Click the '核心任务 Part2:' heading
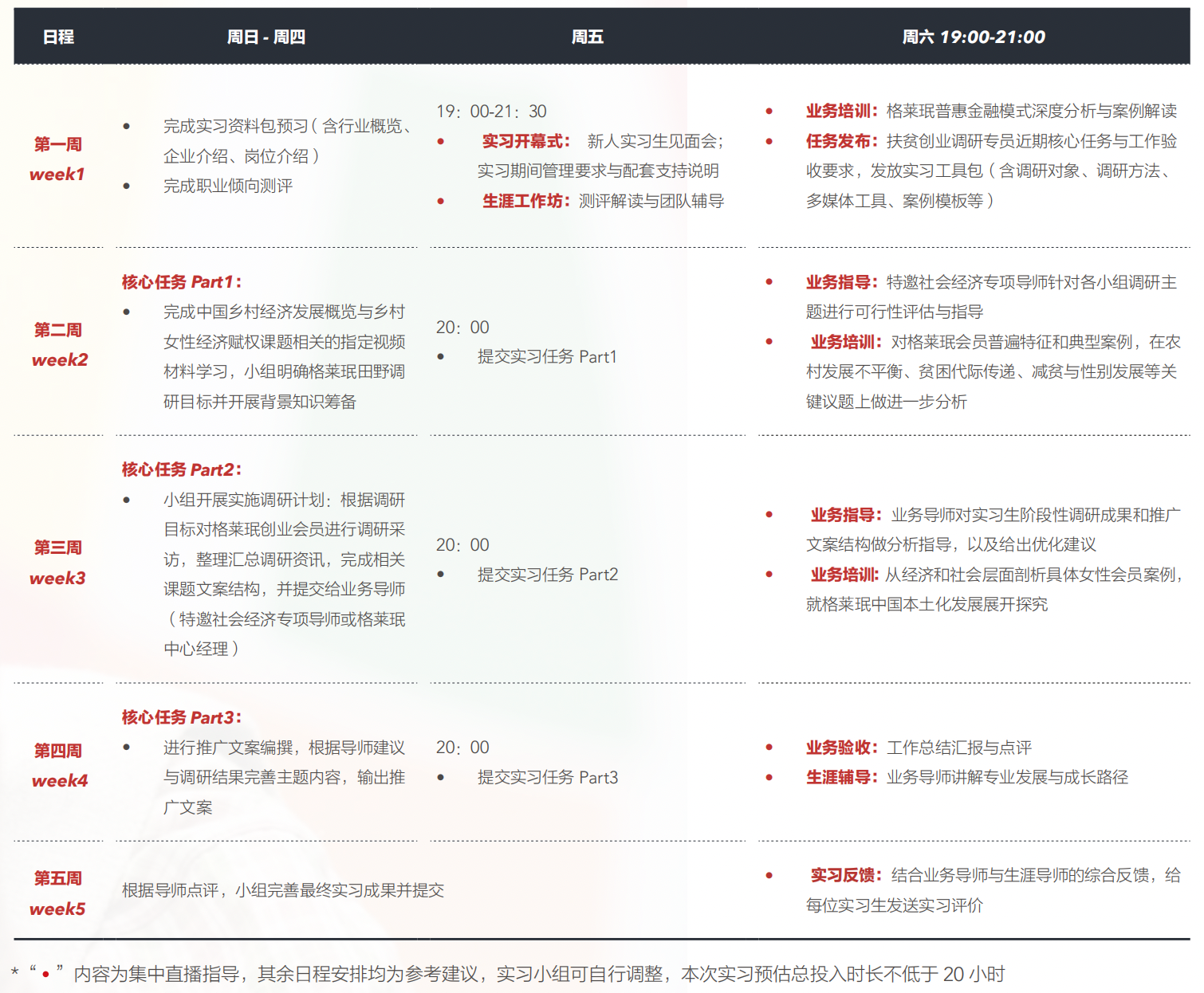 182,469
